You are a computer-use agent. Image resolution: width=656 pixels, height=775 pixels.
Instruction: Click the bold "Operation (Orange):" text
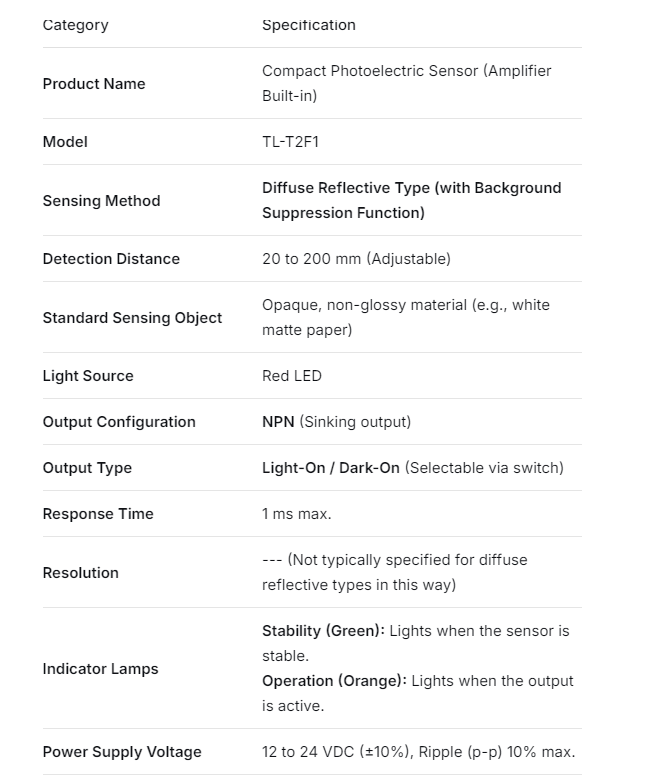click(334, 681)
